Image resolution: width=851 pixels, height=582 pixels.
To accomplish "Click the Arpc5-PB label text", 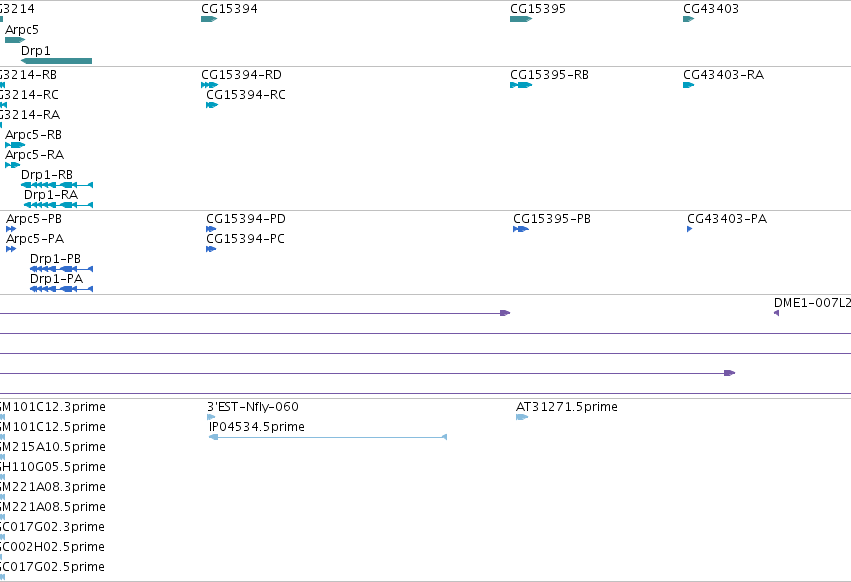I will click(34, 219).
